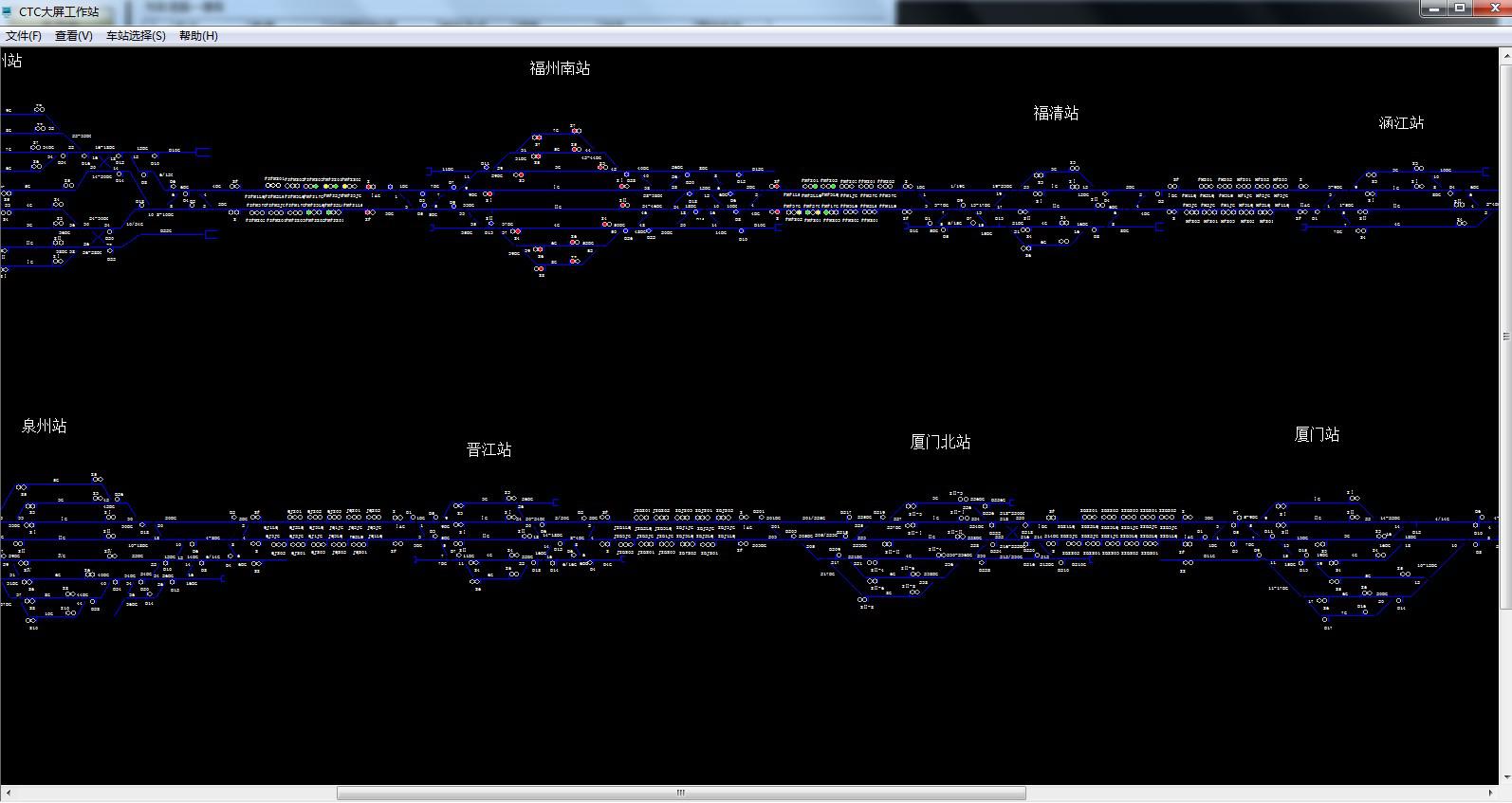
Task: Click the vertical scrollbar thumb
Action: pyautogui.click(x=1505, y=336)
